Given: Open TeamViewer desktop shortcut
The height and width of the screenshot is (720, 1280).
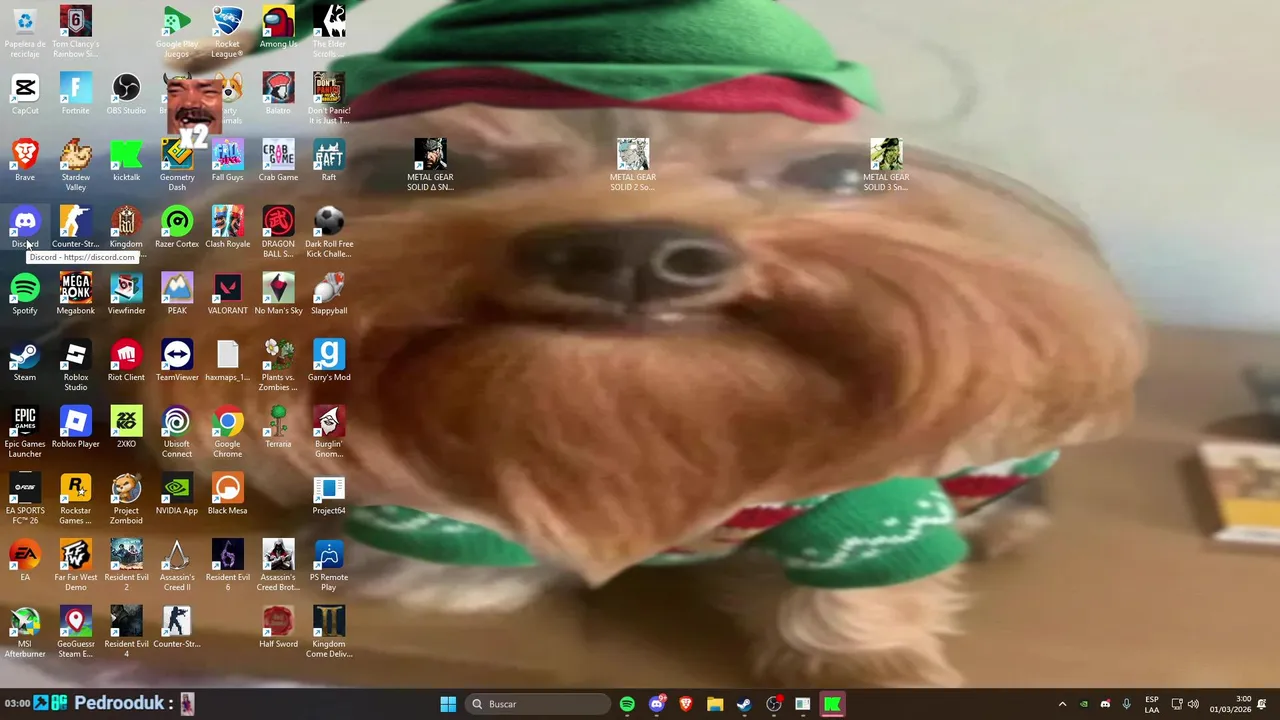Looking at the screenshot, I should tap(177, 361).
